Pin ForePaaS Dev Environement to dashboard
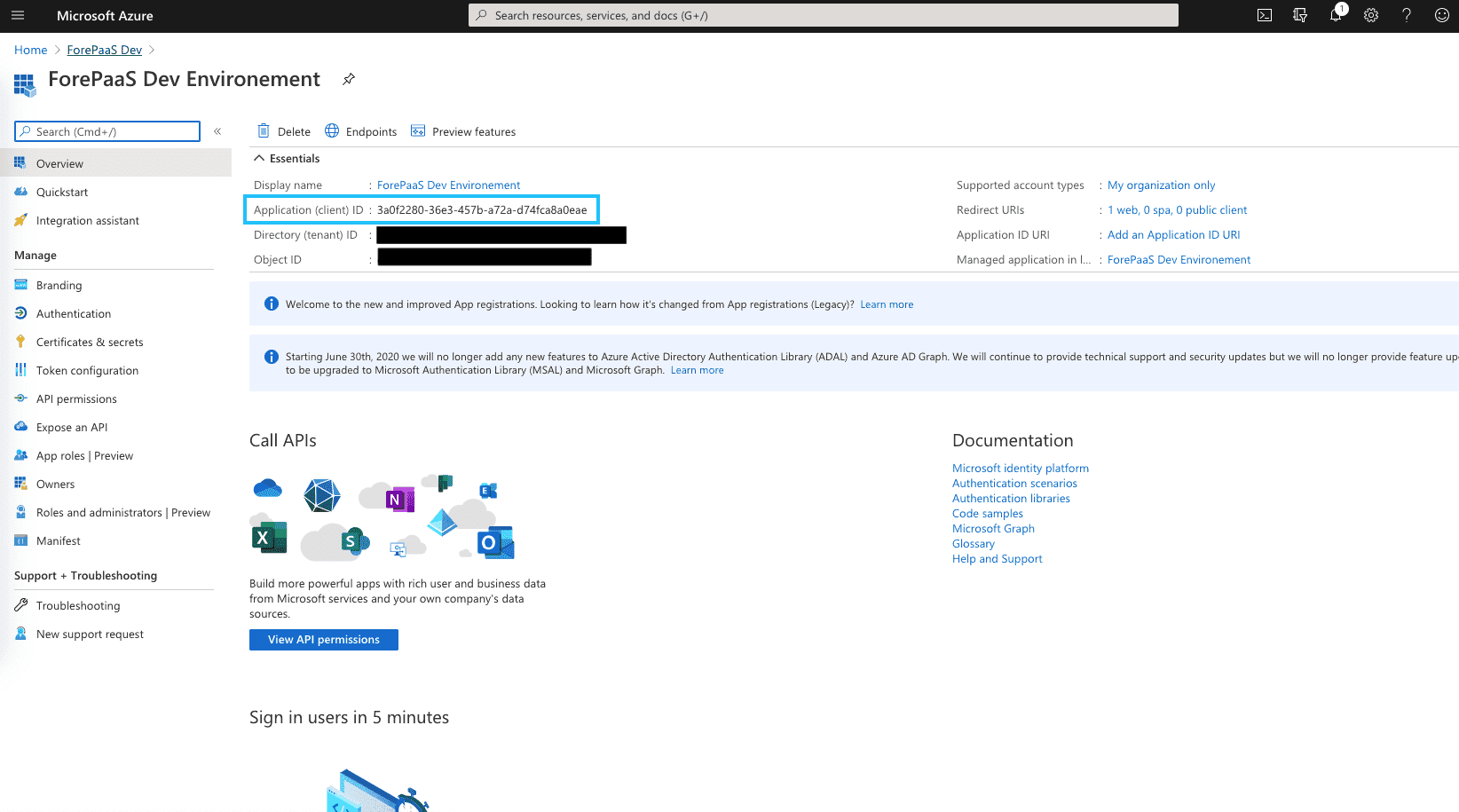This screenshot has height=812, width=1459. point(349,79)
